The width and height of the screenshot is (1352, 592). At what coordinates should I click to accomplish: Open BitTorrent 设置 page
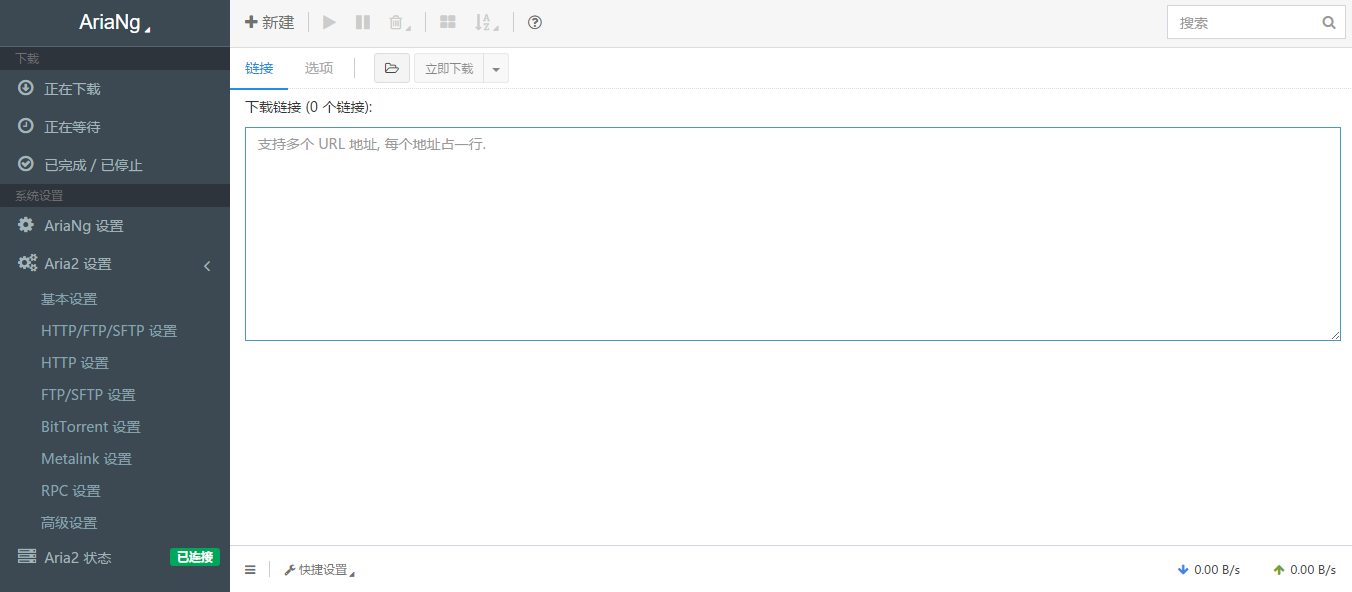(91, 427)
